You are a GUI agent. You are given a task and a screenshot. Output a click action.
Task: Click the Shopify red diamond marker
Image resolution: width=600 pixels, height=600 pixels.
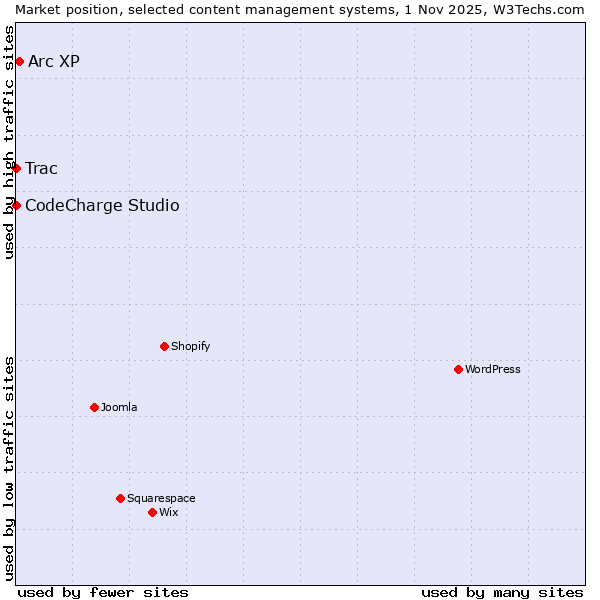coord(164,347)
